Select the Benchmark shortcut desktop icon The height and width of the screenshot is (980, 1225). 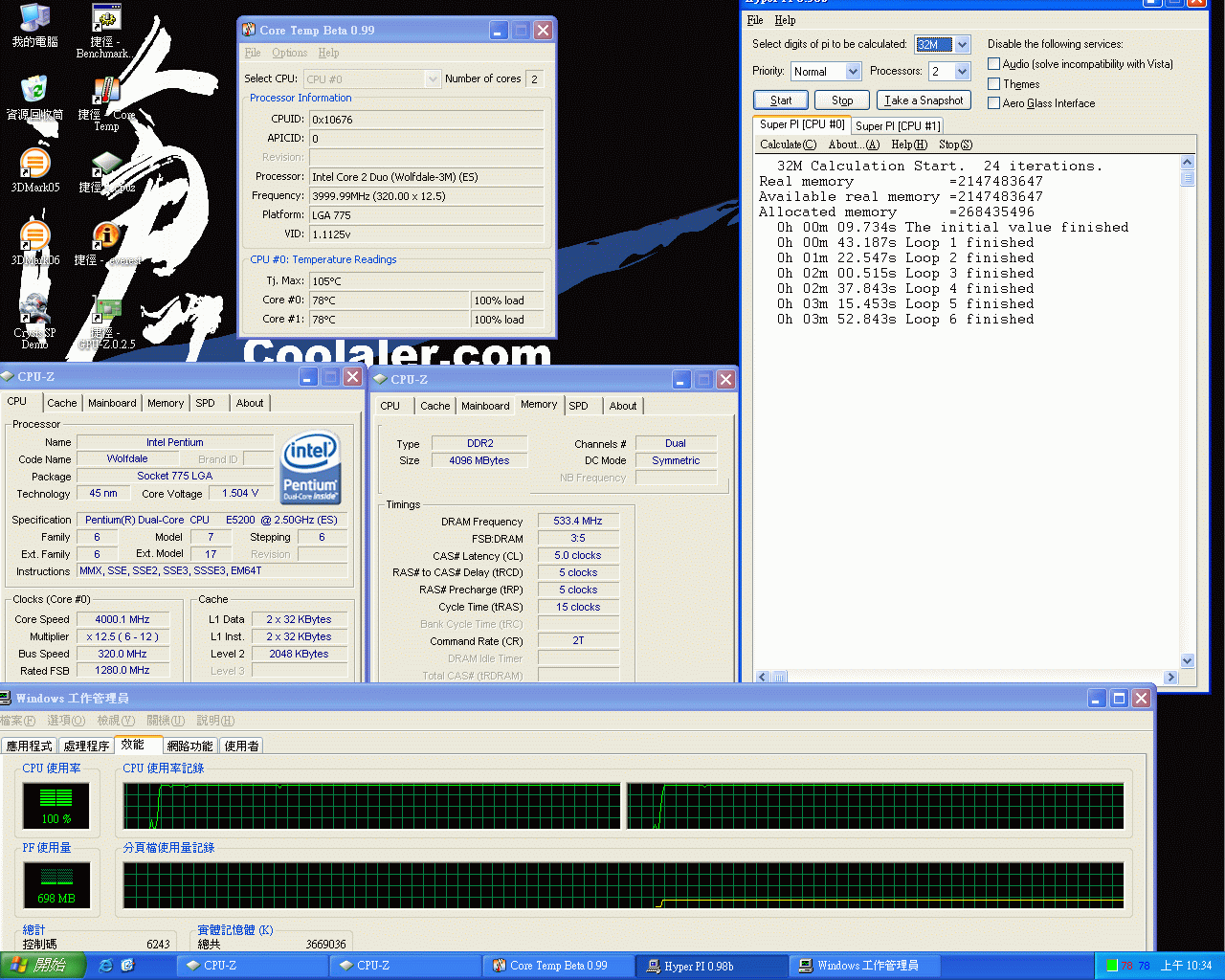(105, 31)
